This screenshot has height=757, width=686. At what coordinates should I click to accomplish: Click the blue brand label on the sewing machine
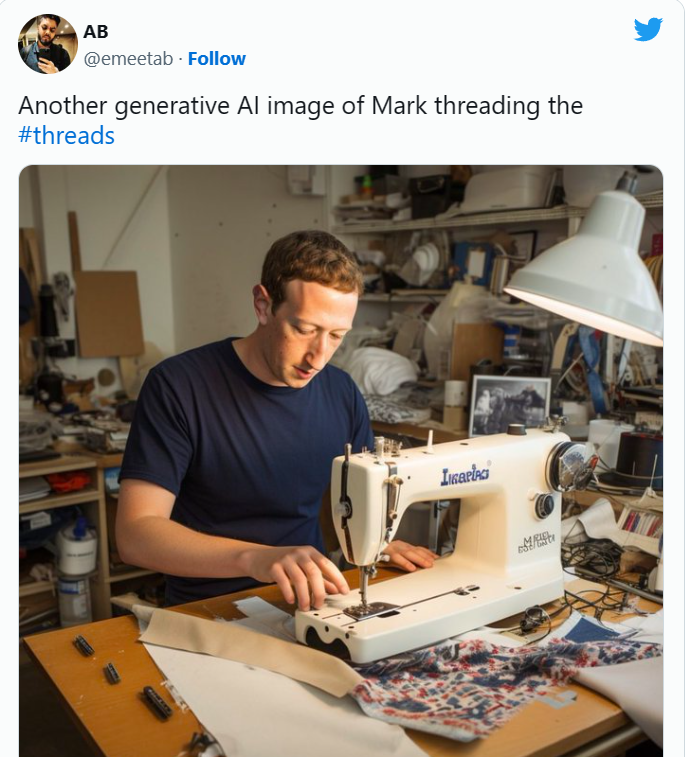pos(465,476)
